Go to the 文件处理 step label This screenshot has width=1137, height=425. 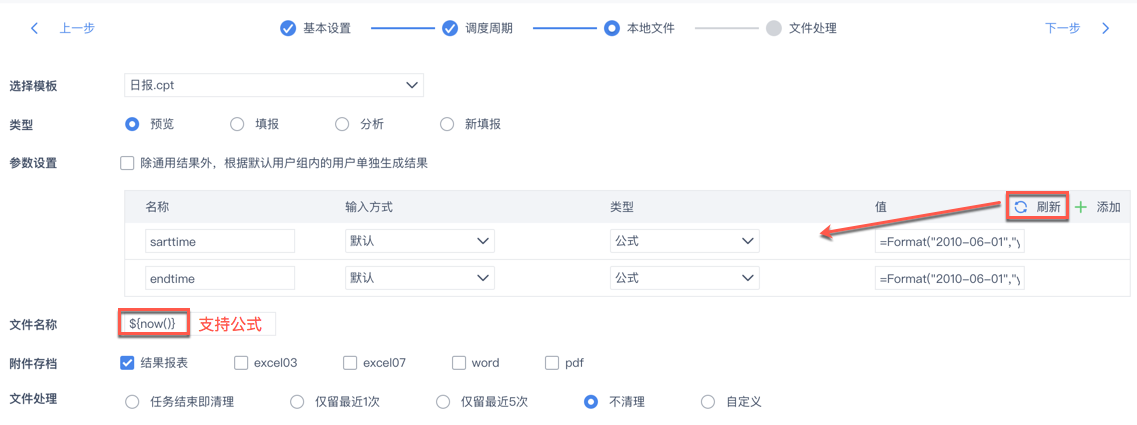812,28
